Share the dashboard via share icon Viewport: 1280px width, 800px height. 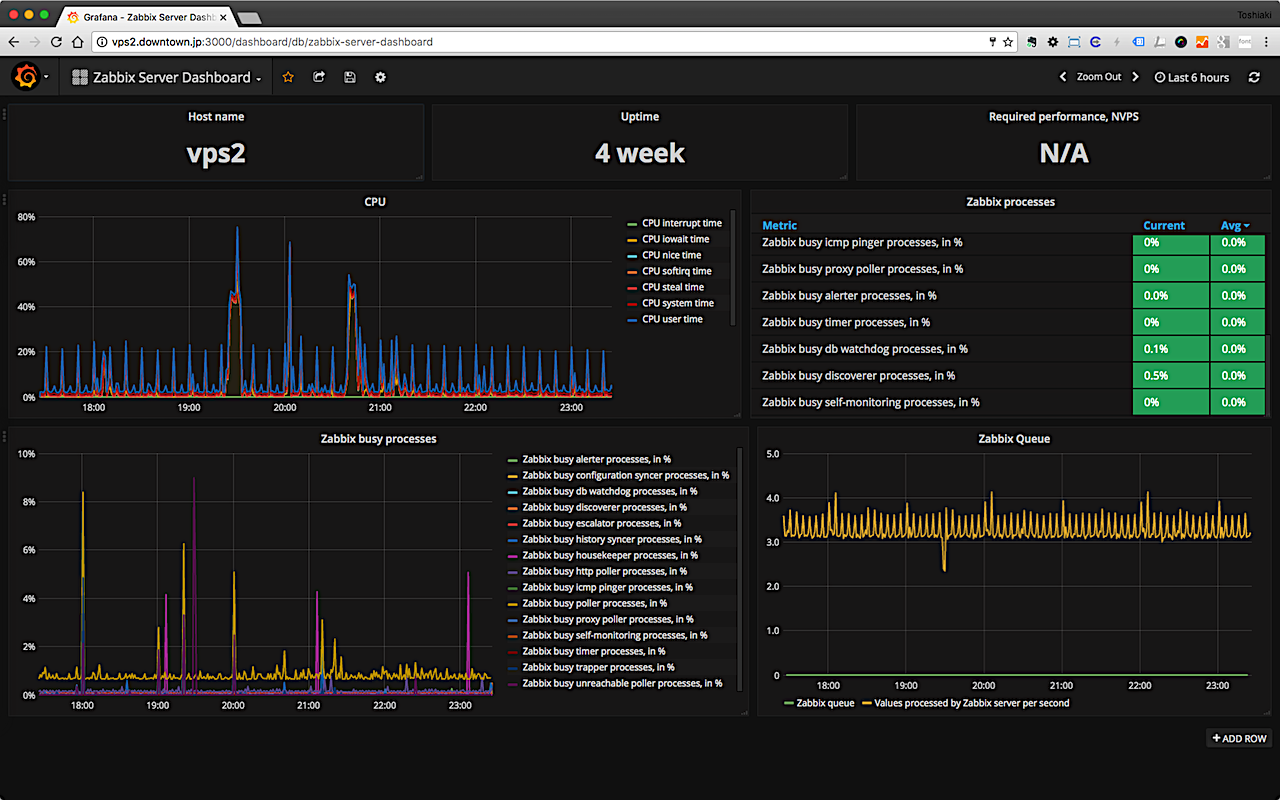(x=319, y=77)
